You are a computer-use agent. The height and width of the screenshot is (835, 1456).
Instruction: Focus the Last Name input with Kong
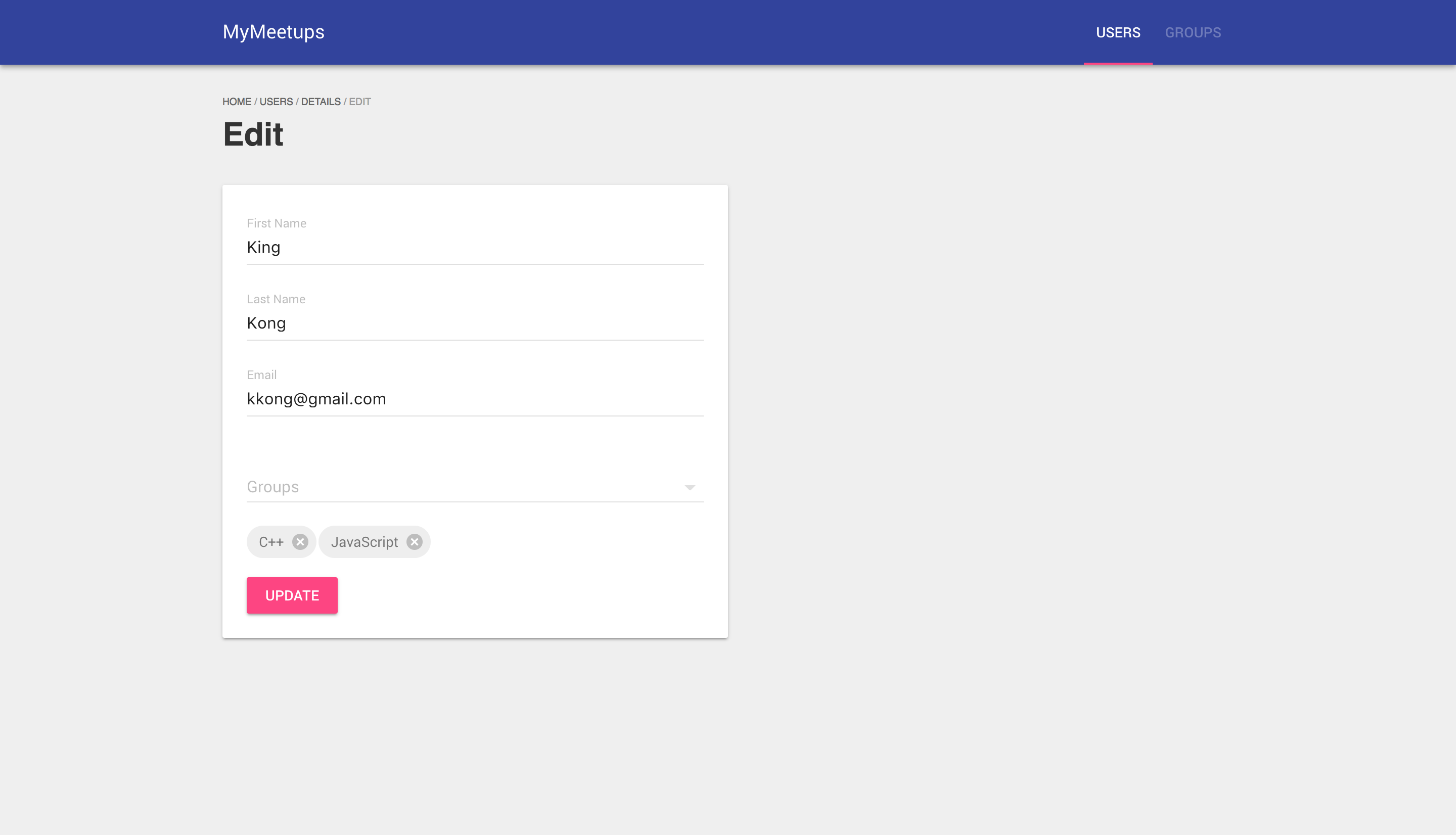click(x=474, y=323)
